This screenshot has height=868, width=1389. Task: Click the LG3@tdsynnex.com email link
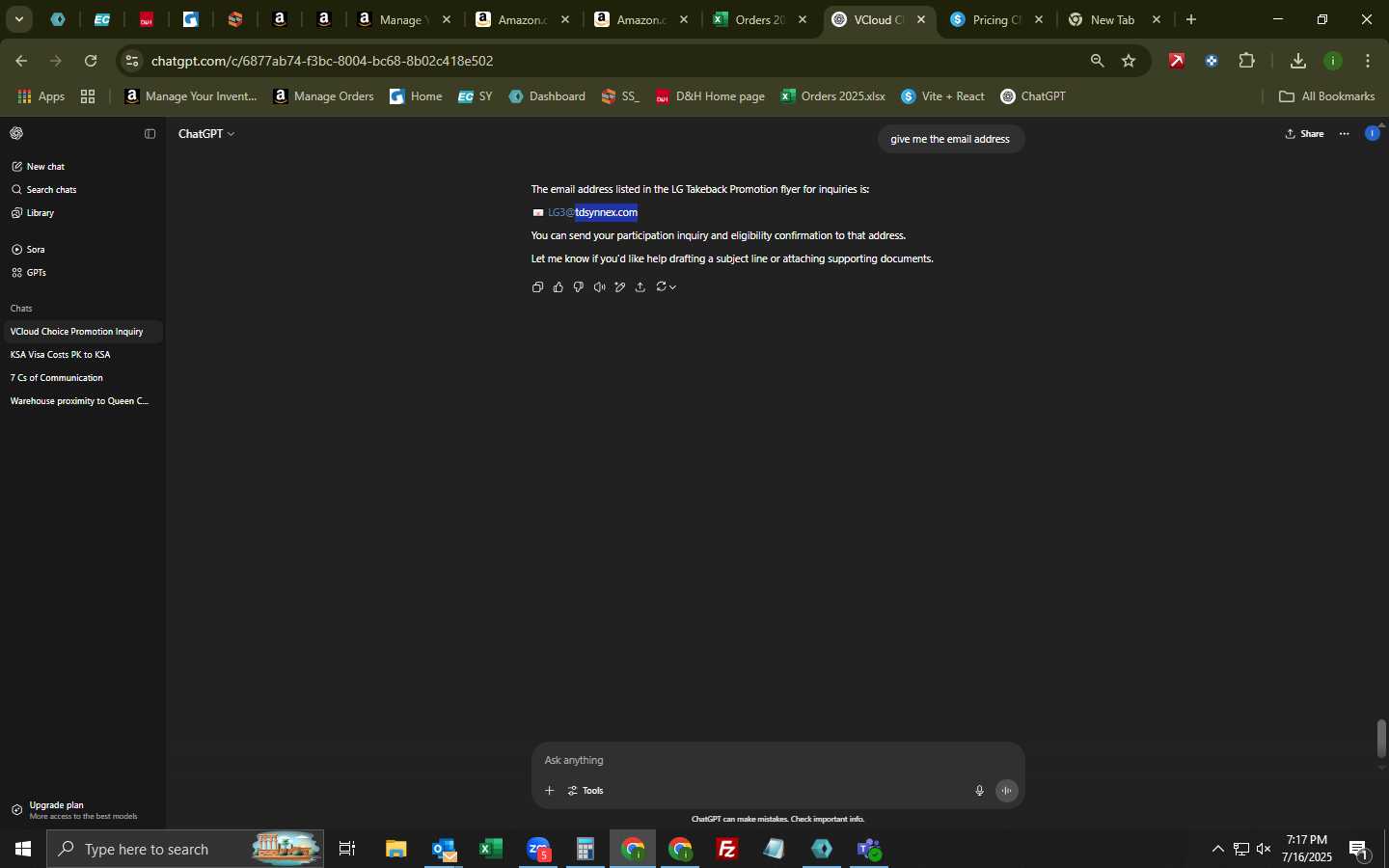click(x=592, y=213)
